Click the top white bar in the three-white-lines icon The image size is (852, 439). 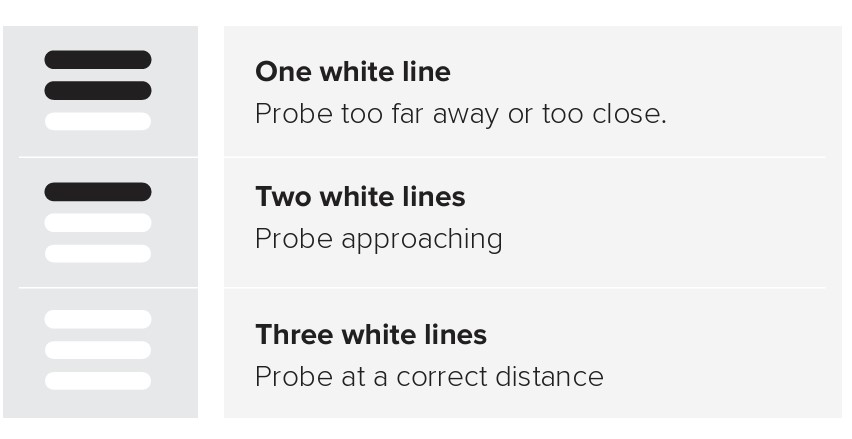tap(98, 319)
